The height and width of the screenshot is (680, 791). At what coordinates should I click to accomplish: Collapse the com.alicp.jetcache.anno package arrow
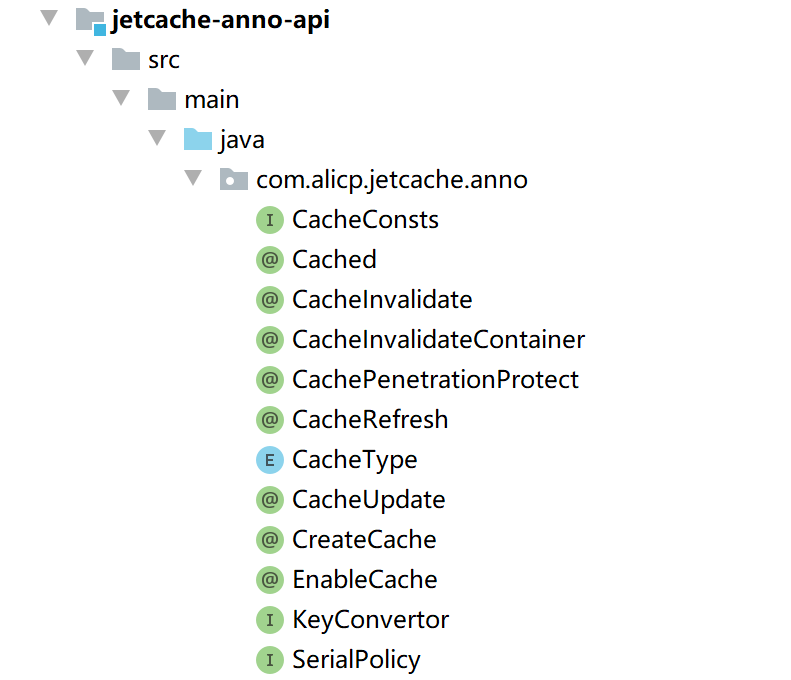click(193, 179)
